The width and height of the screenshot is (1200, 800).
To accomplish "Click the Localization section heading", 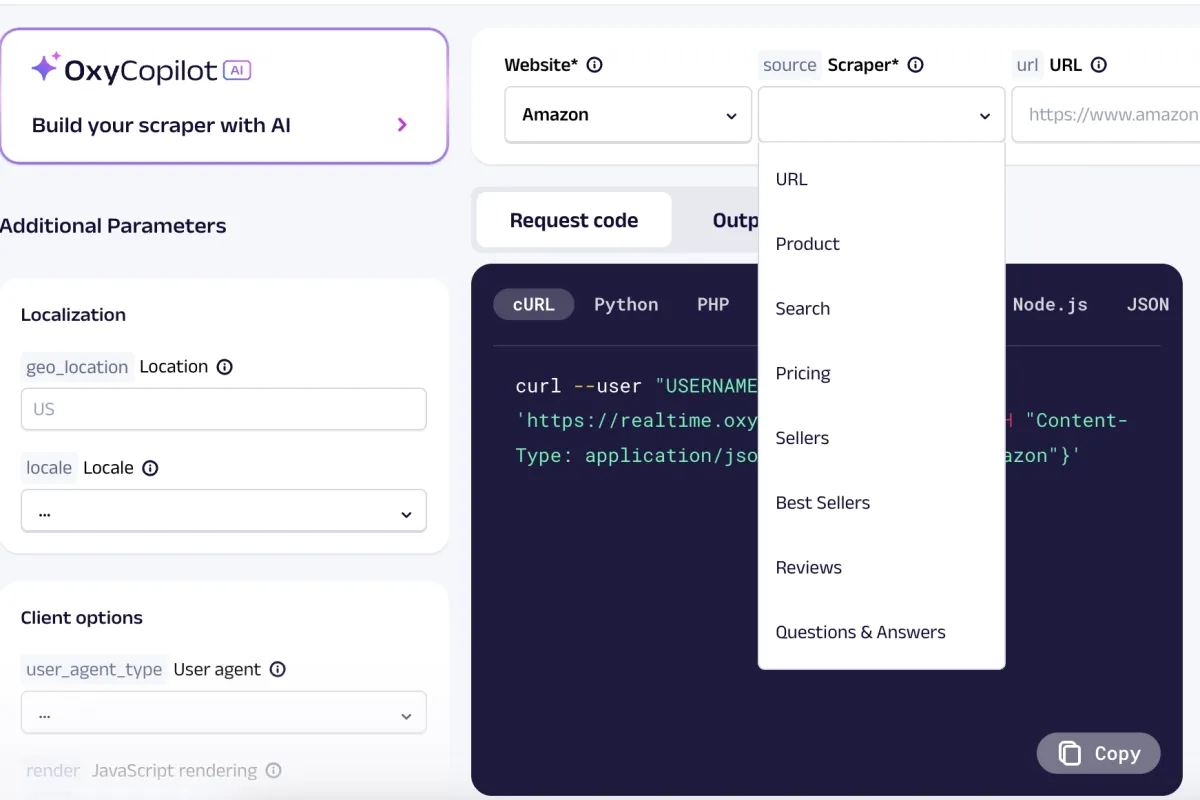I will click(x=73, y=315).
